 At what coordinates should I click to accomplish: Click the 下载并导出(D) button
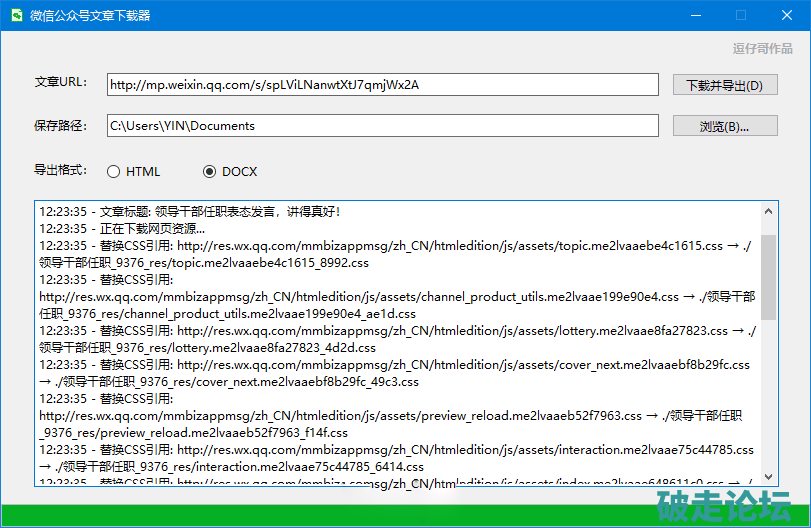click(725, 85)
